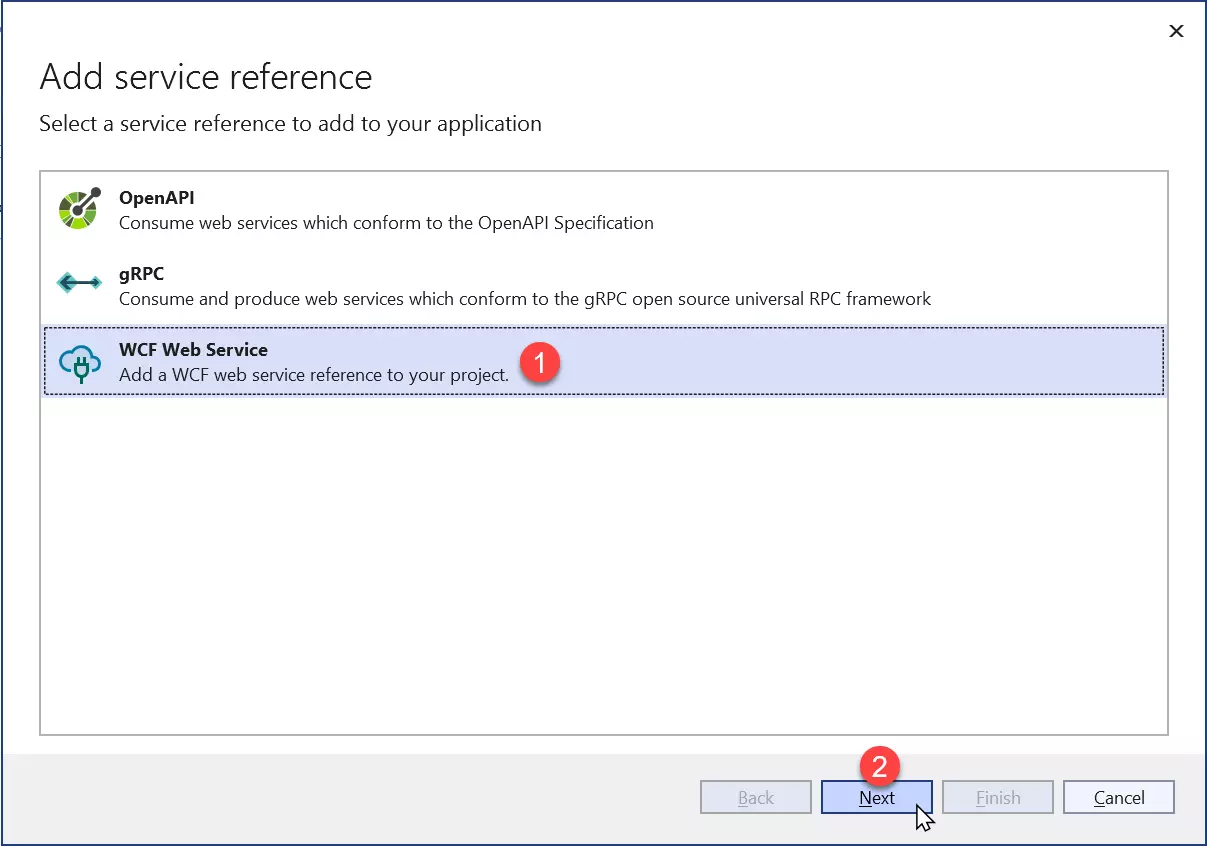Screen dimensions: 1207x846
Task: Click the greyed-out Finish button
Action: [998, 797]
